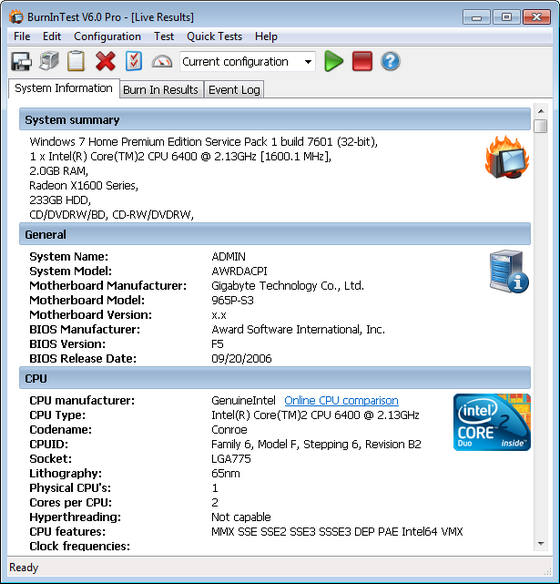The image size is (560, 584).
Task: Click the 2.0GB RAM text
Action: point(59,171)
